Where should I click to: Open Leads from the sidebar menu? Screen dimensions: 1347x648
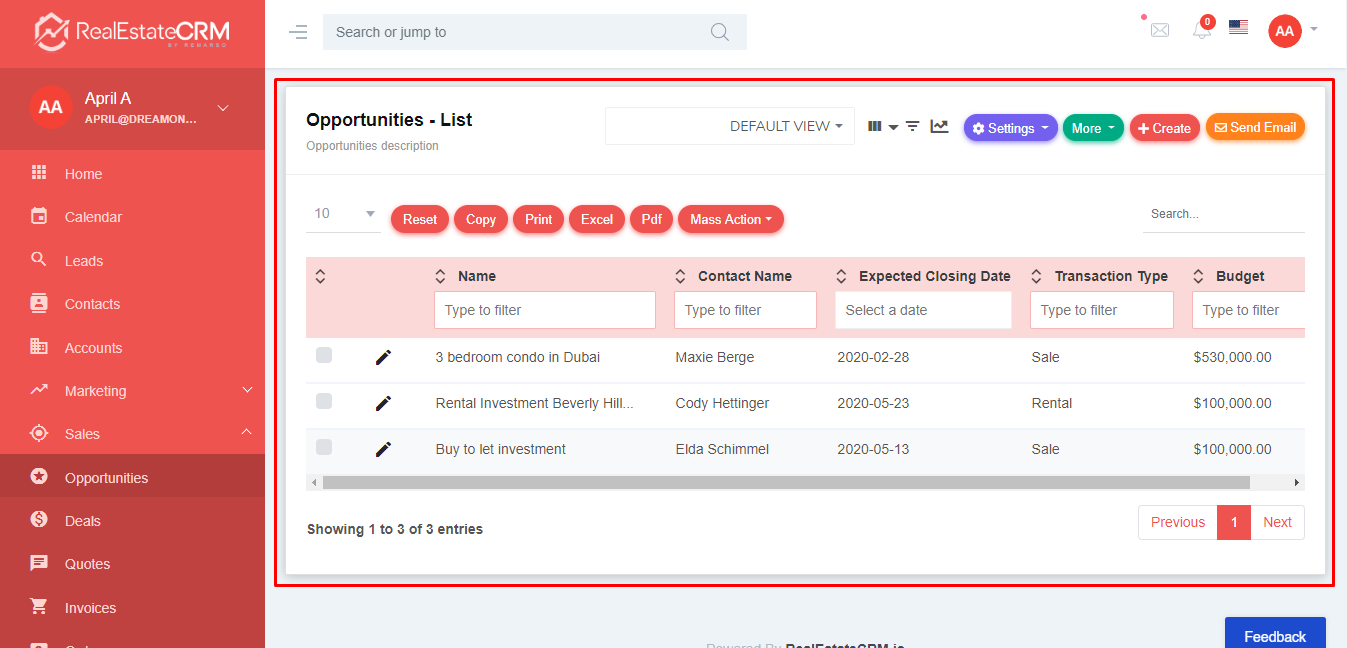(84, 261)
